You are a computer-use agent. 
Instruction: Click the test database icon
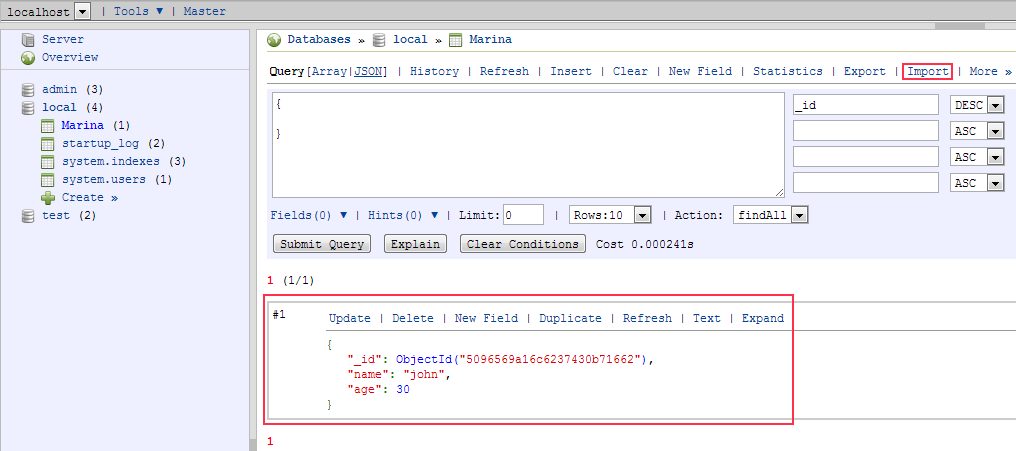[x=28, y=216]
